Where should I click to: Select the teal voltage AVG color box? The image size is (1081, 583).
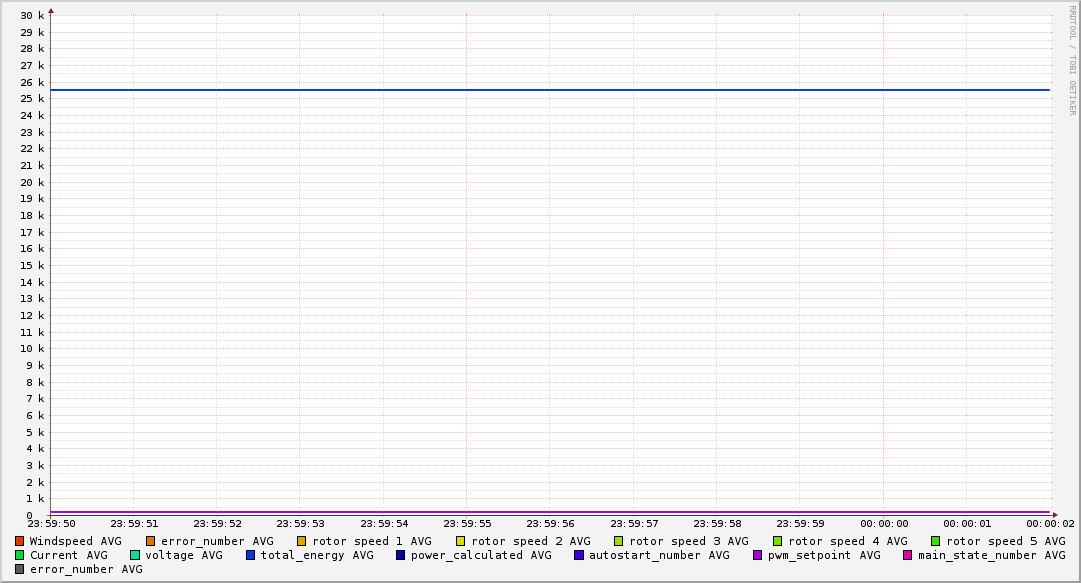(135, 555)
